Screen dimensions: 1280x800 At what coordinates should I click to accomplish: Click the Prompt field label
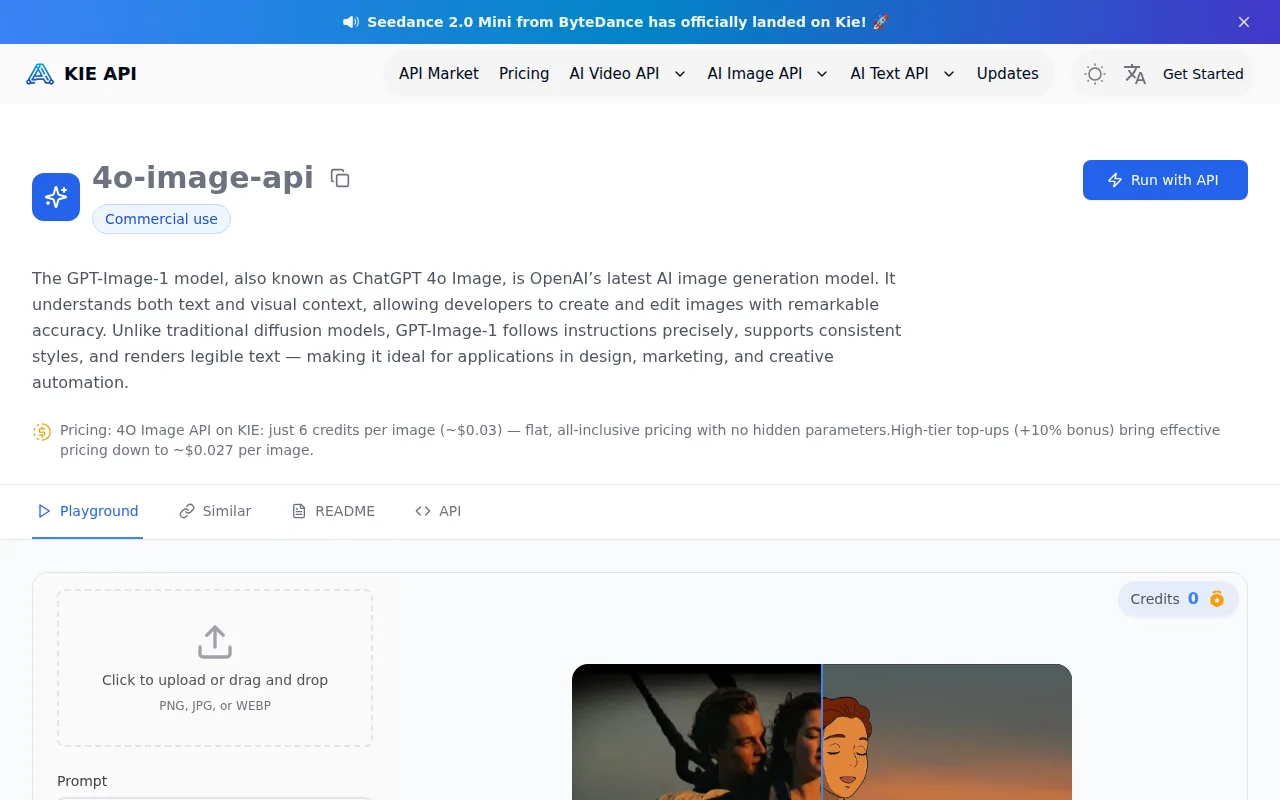[x=82, y=781]
